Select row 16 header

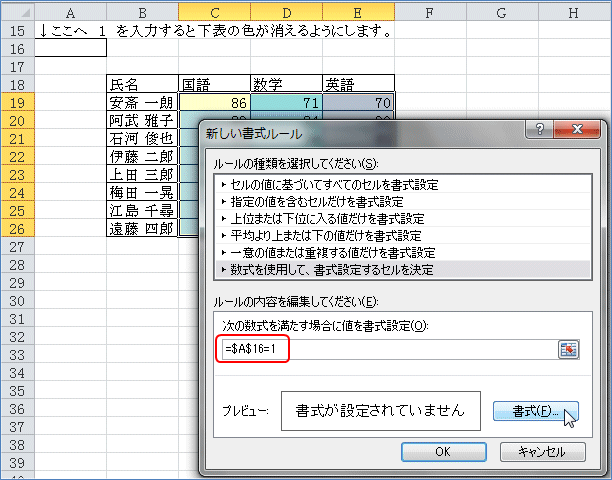pyautogui.click(x=18, y=48)
